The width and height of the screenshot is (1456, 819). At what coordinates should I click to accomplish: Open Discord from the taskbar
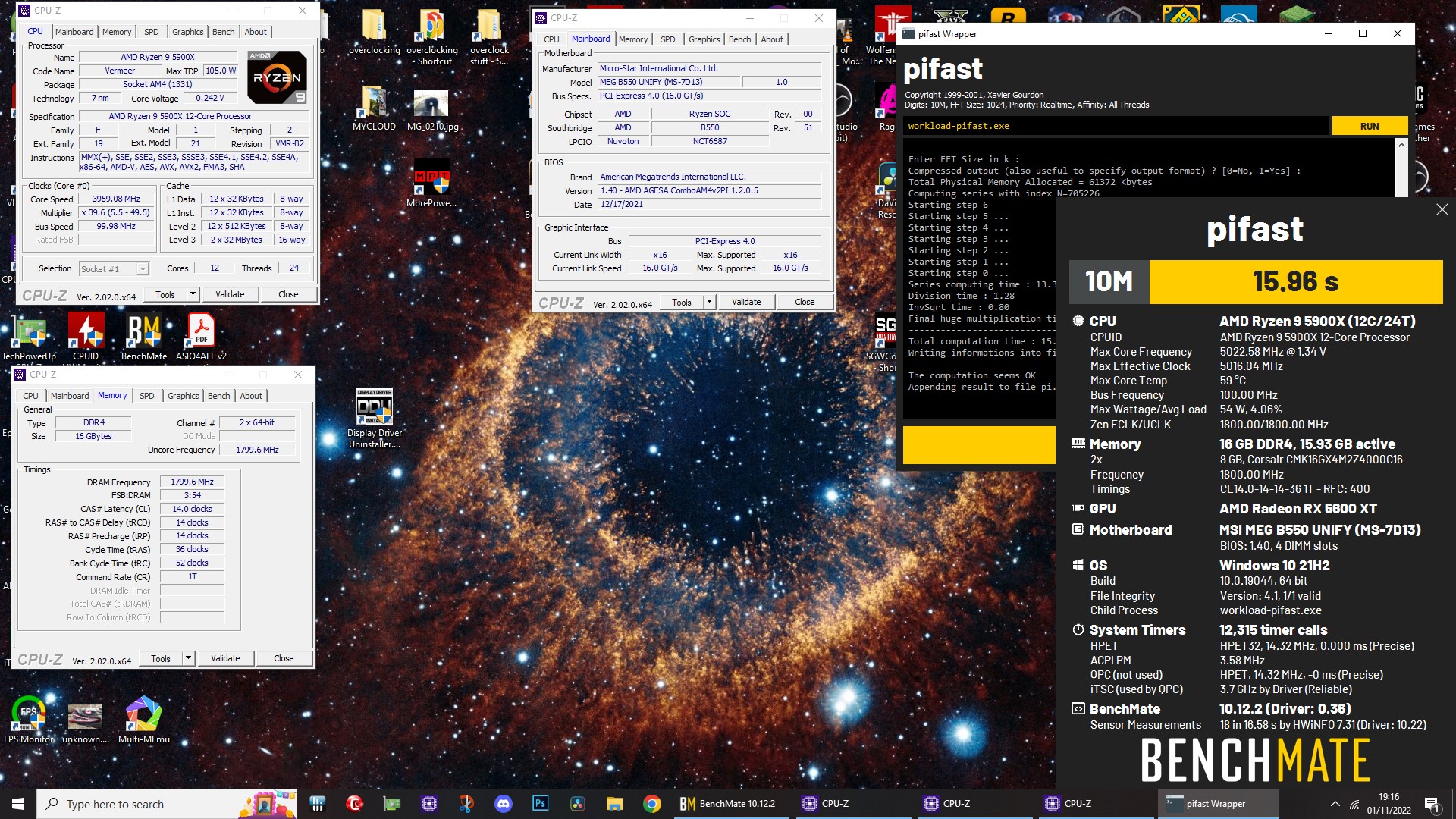[x=504, y=804]
